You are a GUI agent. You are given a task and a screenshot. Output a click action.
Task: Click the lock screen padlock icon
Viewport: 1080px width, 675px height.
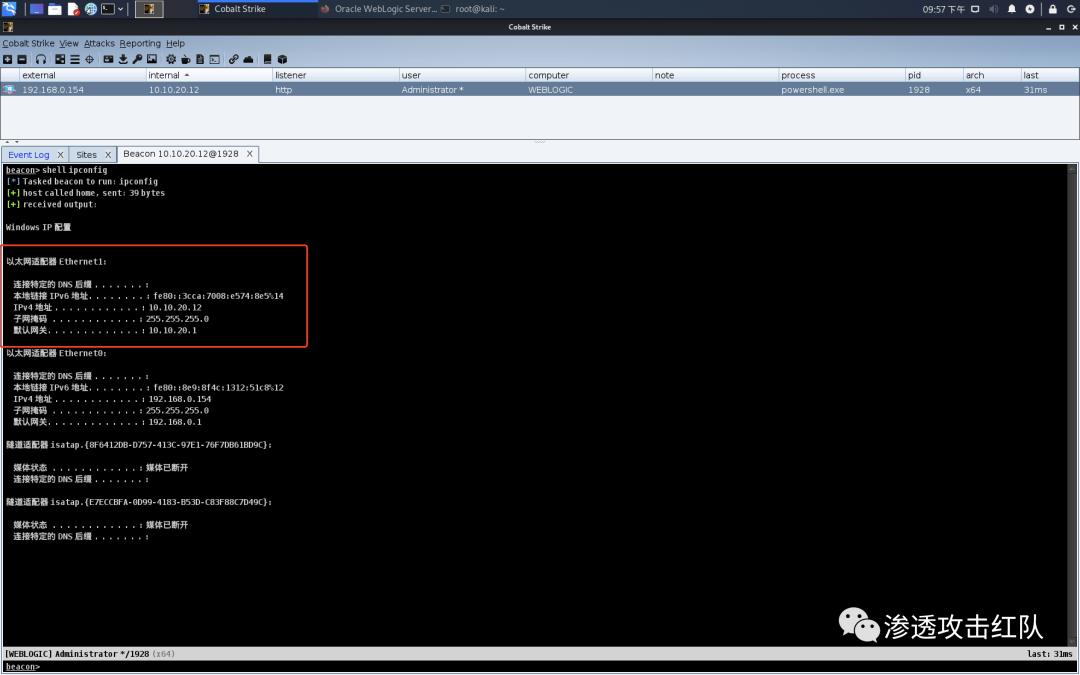(x=1052, y=9)
